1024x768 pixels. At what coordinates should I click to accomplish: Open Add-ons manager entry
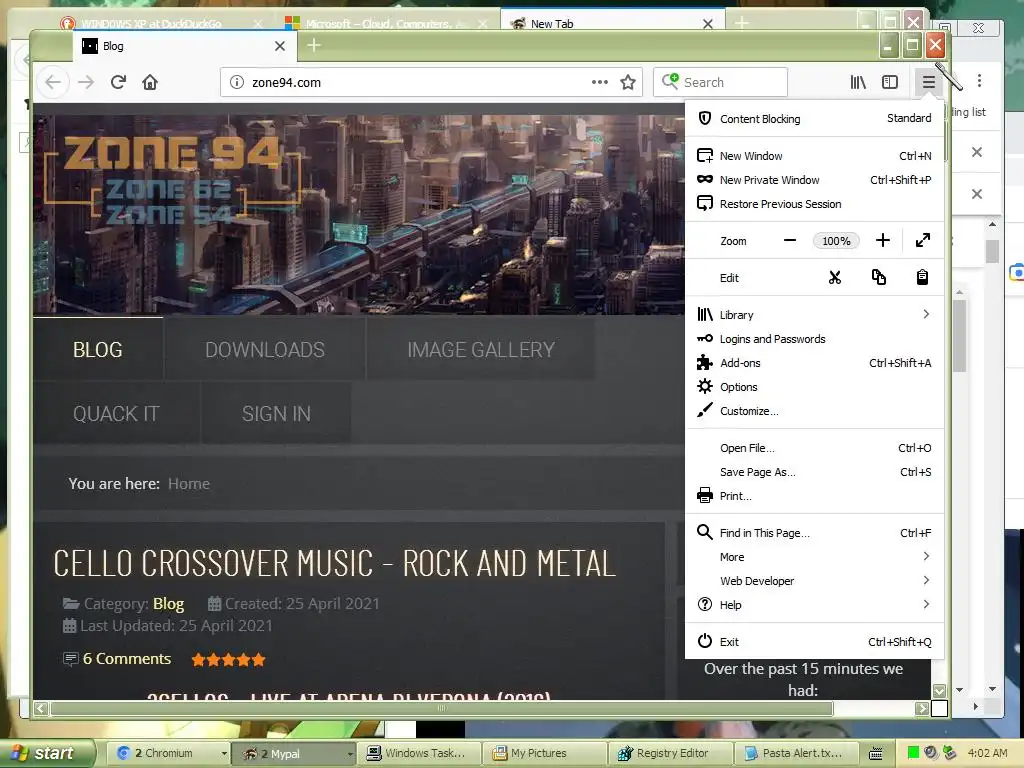coord(814,363)
